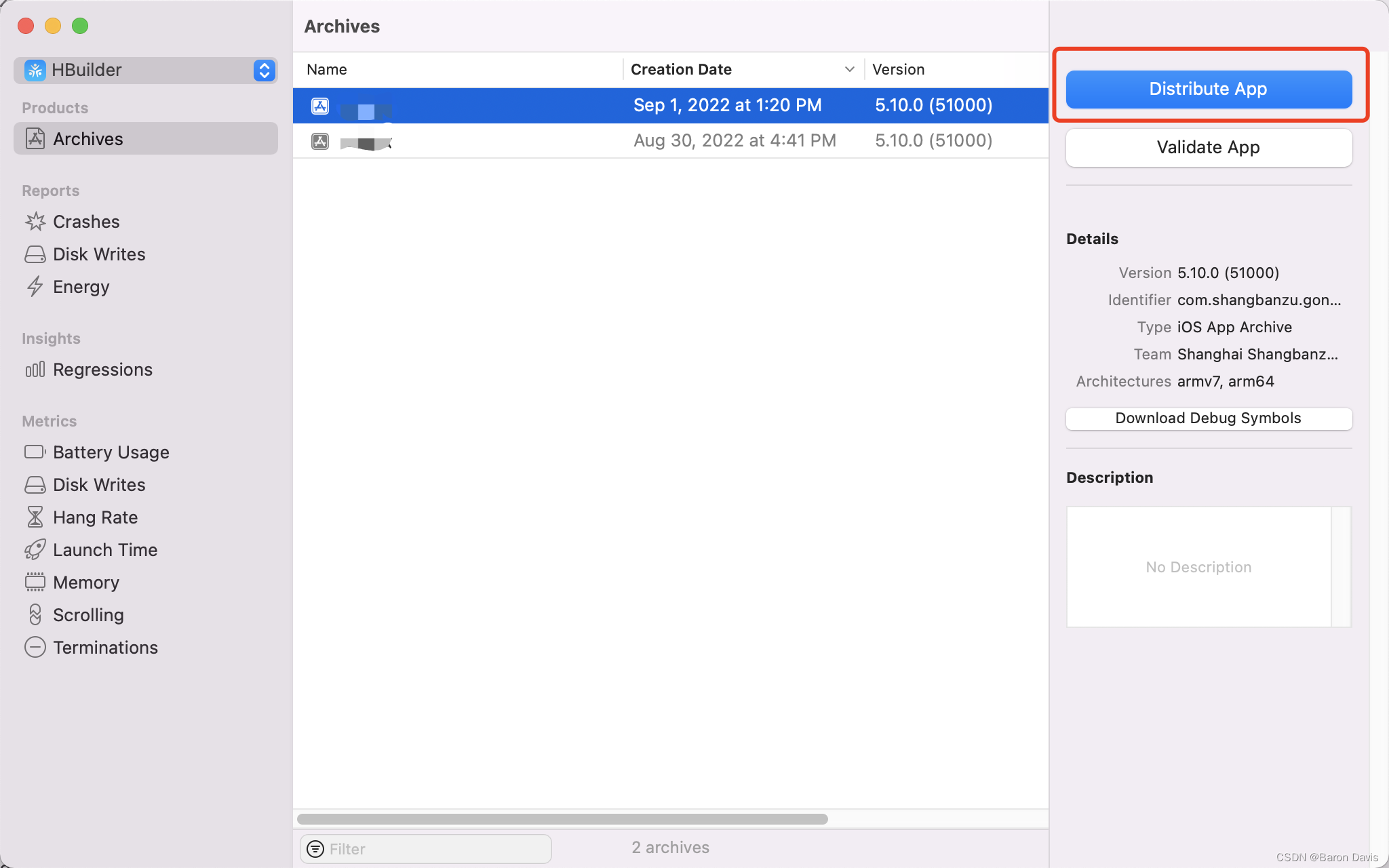This screenshot has width=1389, height=868.
Task: Click the Distribute App button
Action: 1208,88
